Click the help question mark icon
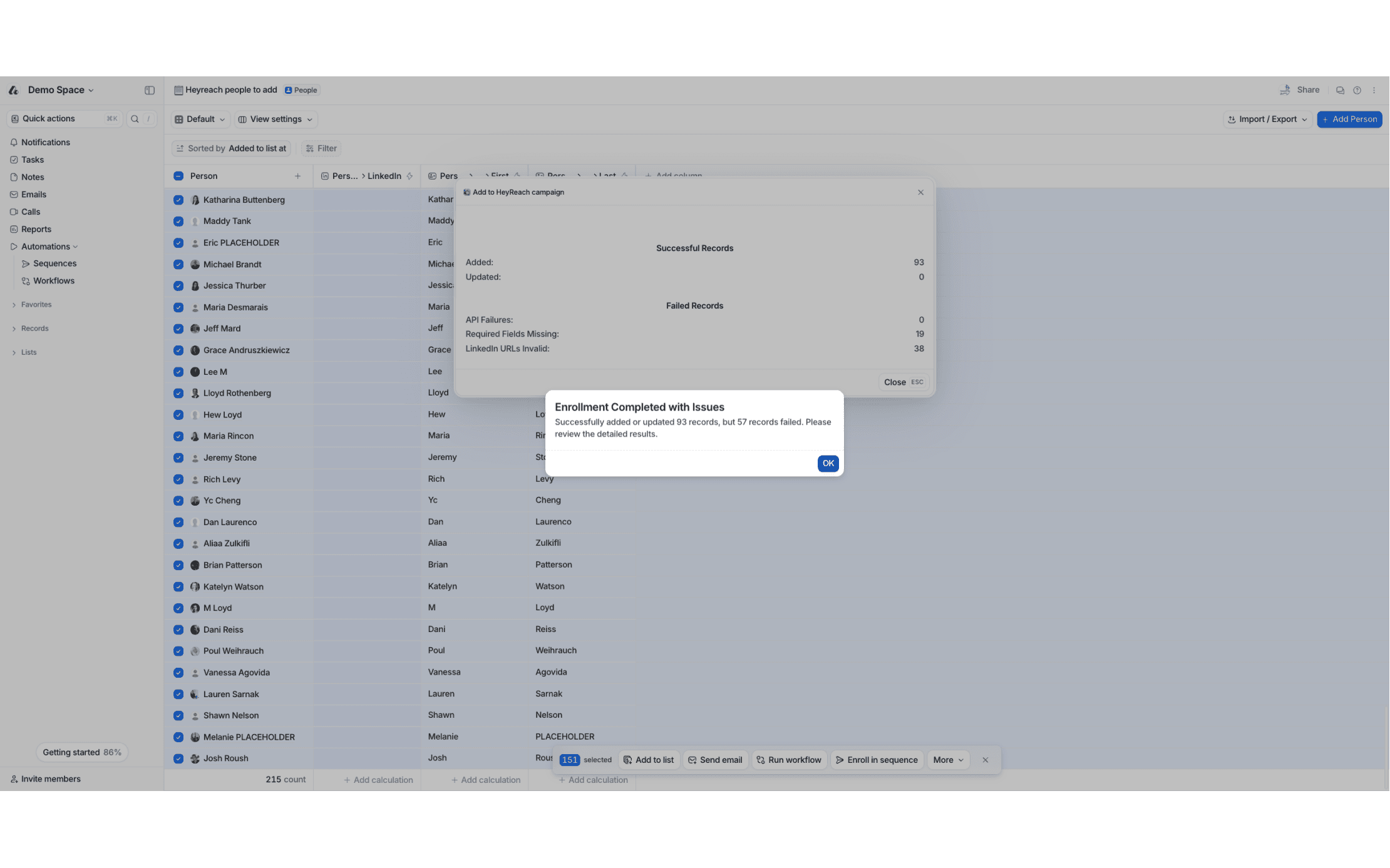 point(1357,90)
